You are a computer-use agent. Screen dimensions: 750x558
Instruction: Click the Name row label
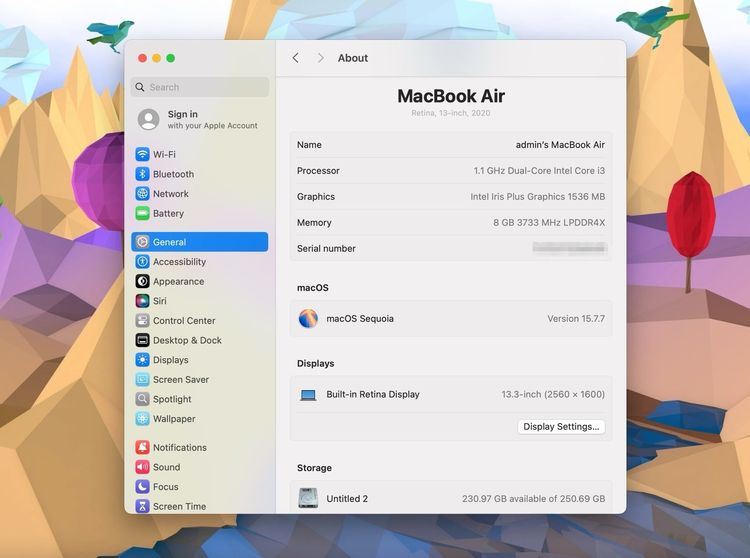point(309,145)
